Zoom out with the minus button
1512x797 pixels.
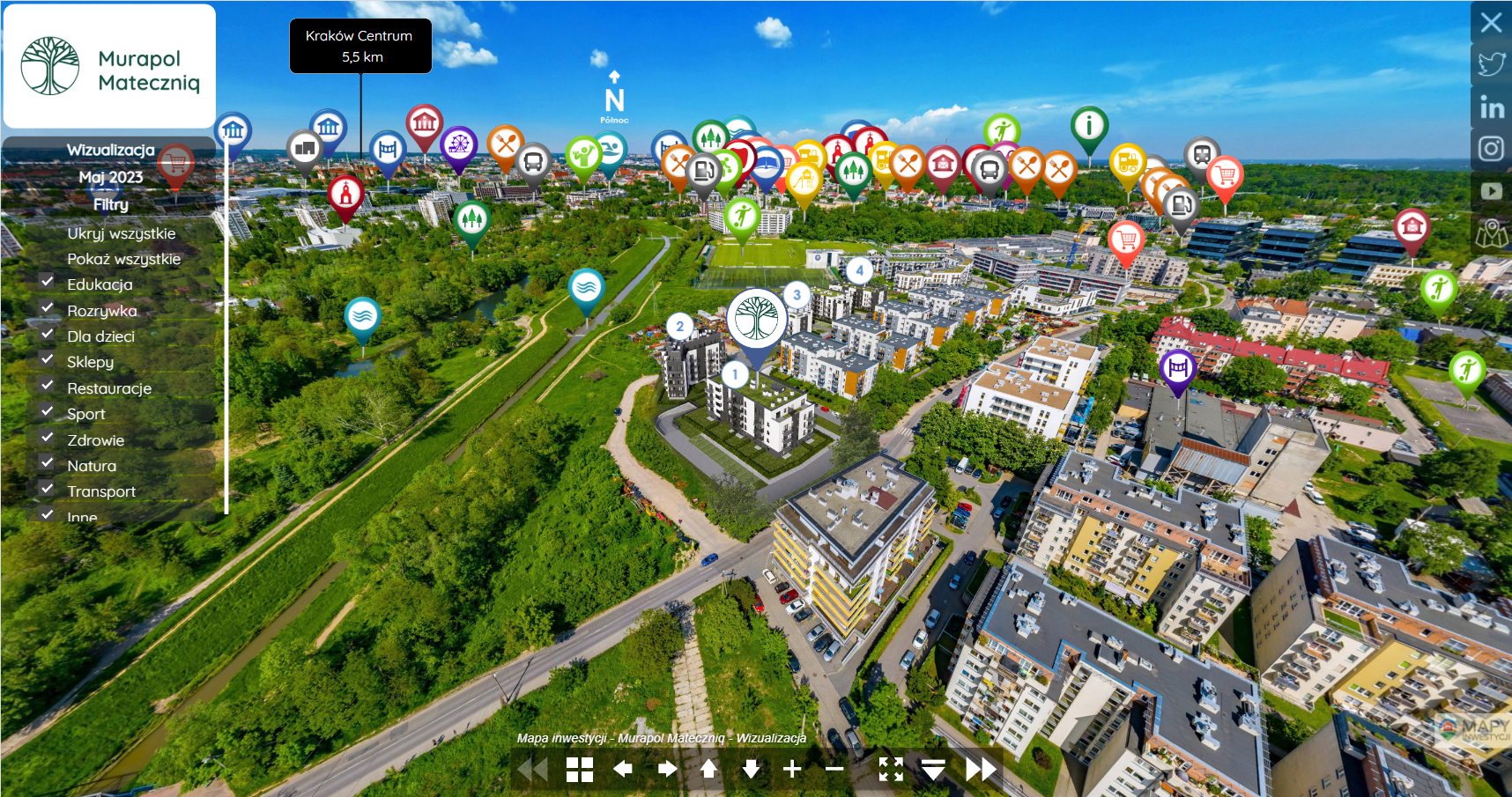(834, 770)
